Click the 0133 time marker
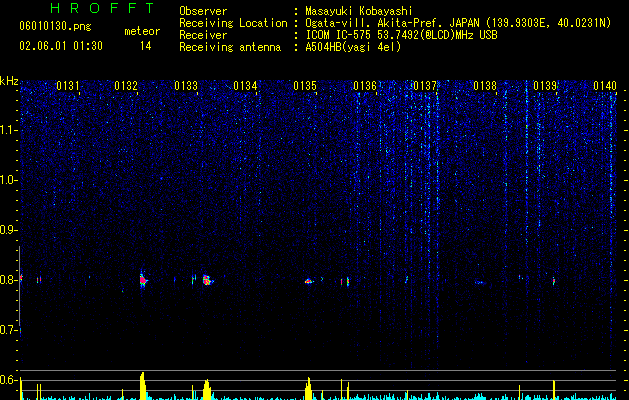 click(186, 86)
